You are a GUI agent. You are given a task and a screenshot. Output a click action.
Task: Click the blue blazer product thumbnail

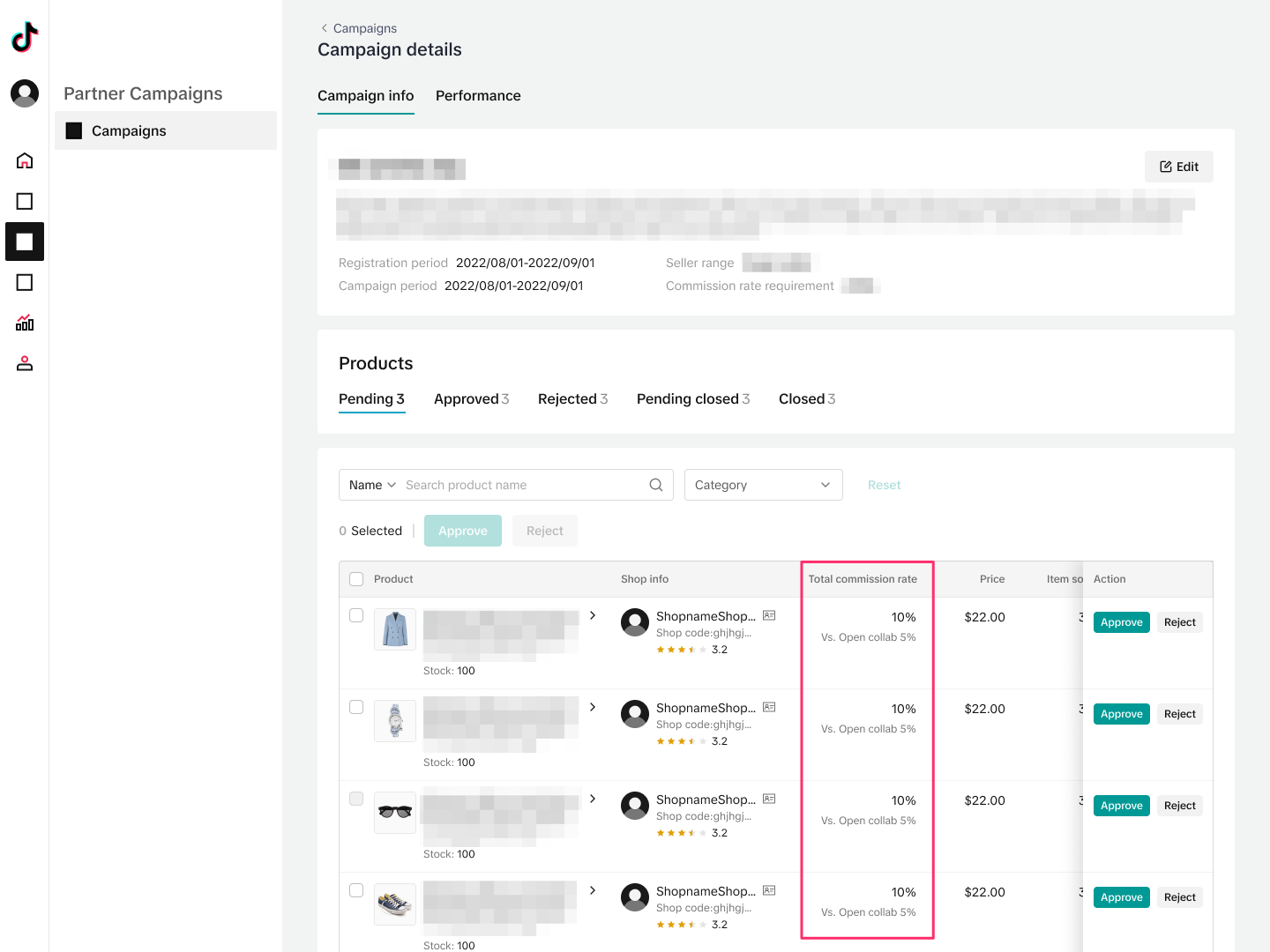tap(395, 629)
